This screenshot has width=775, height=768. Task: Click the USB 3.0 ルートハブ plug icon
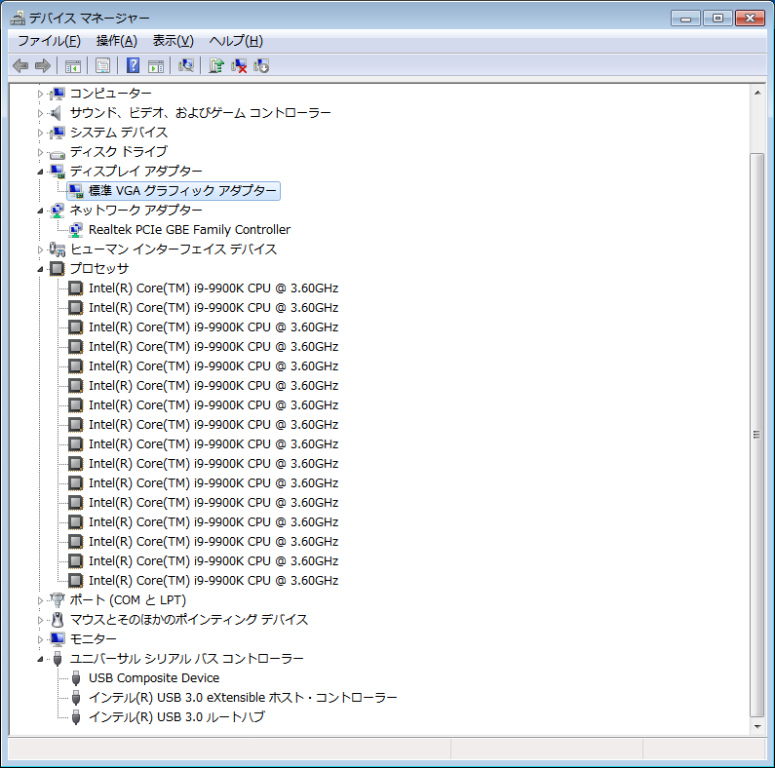pos(76,717)
